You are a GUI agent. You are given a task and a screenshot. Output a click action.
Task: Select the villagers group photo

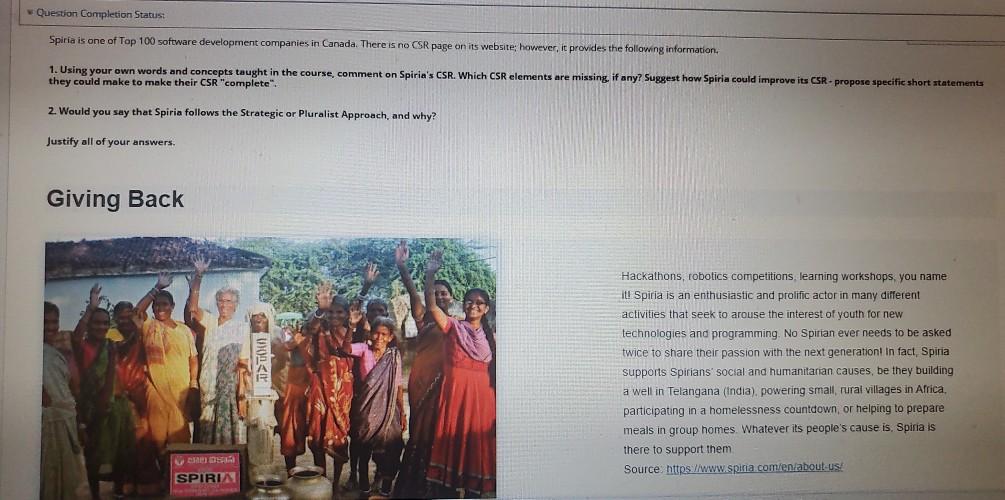tap(270, 369)
